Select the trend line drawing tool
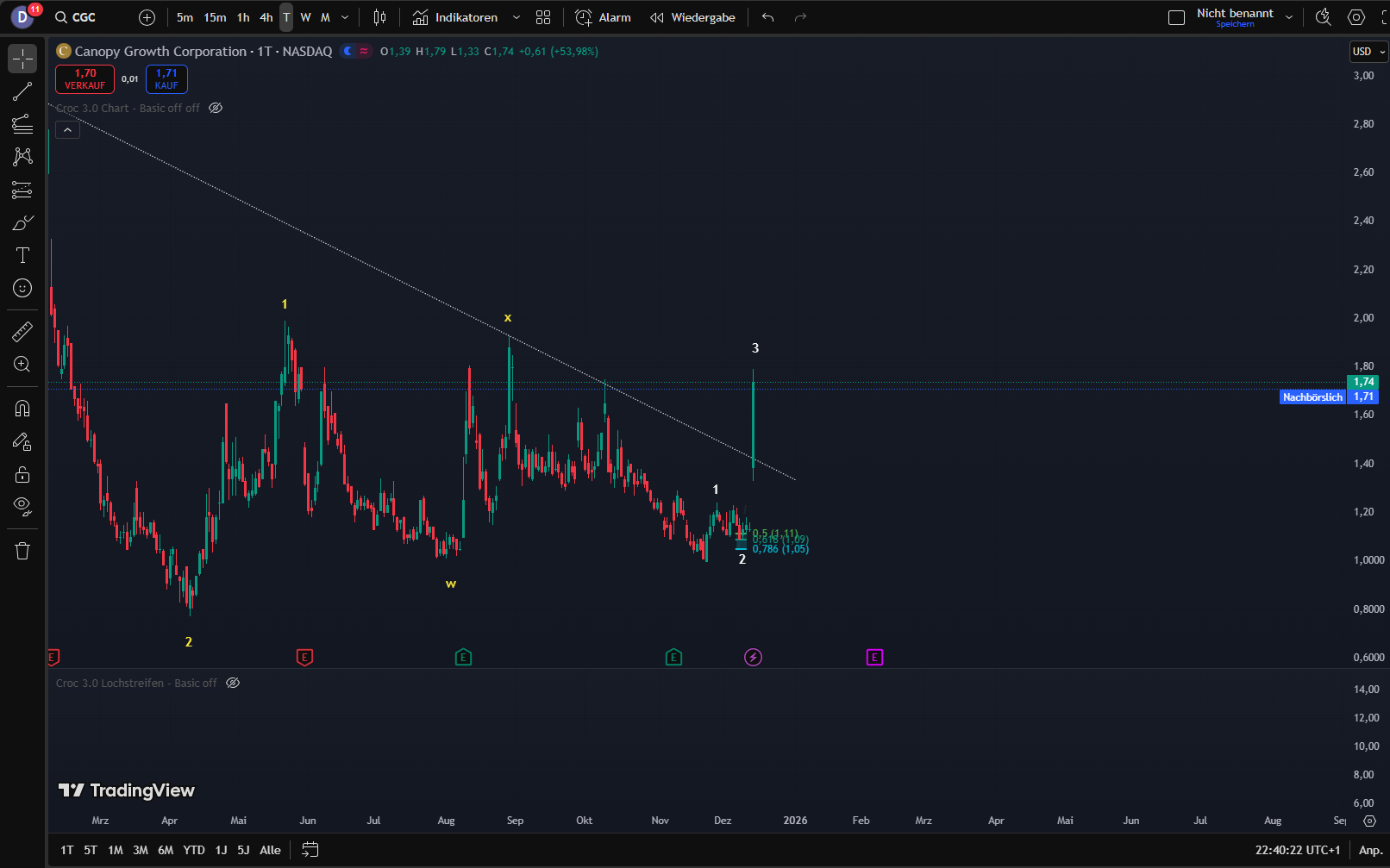 tap(22, 91)
